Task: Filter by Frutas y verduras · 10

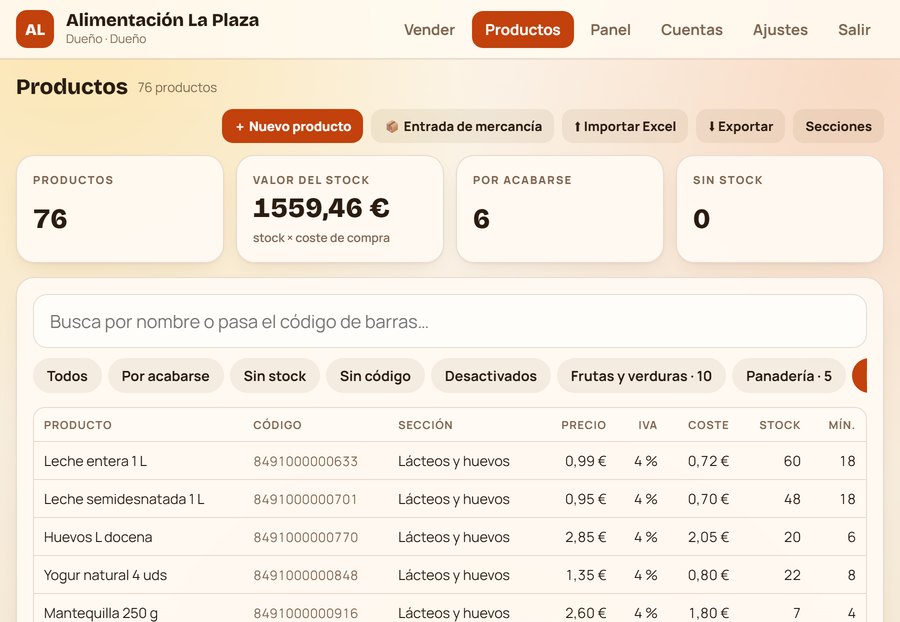Action: pyautogui.click(x=641, y=376)
